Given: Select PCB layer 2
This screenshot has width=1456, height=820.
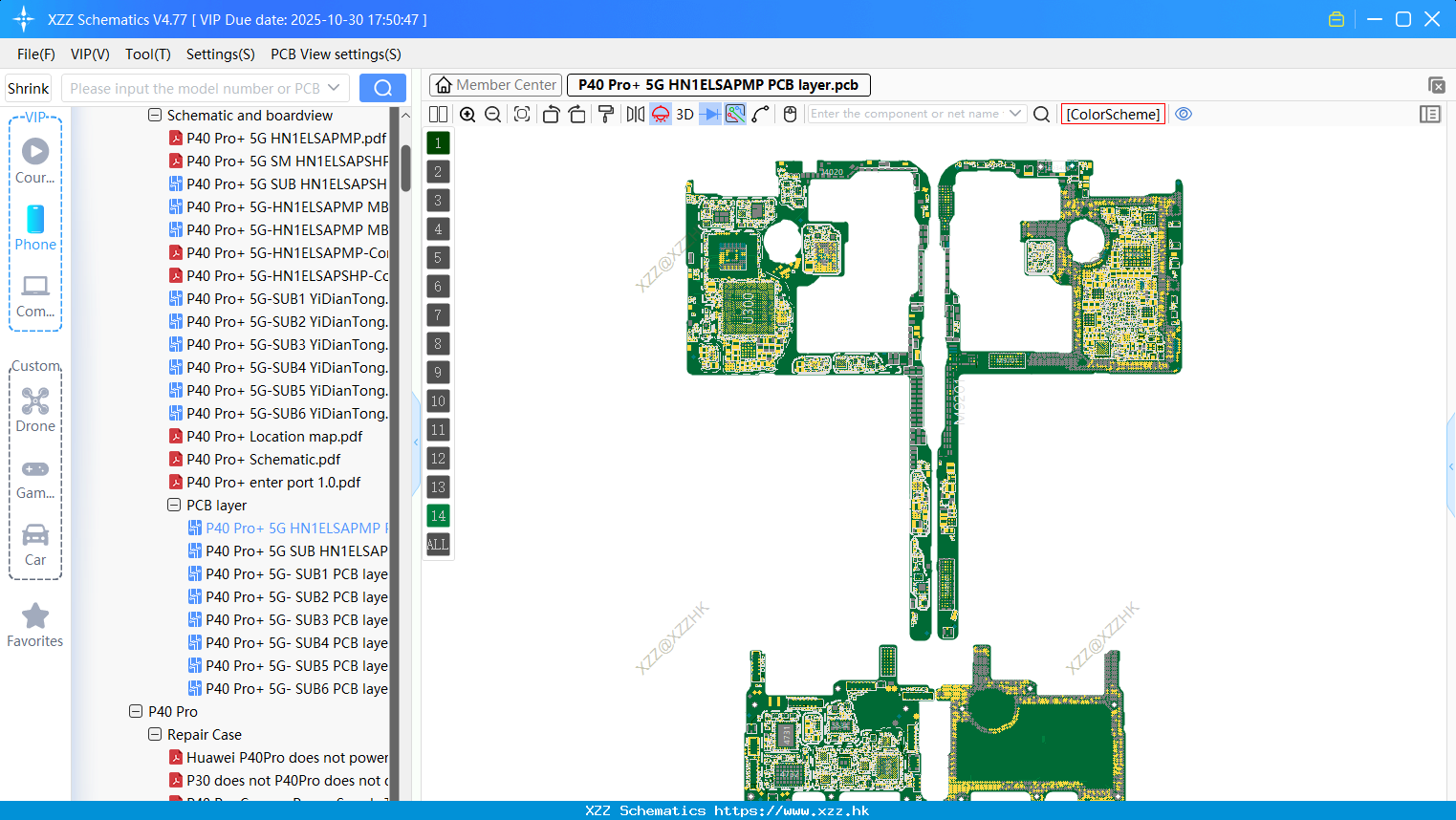Looking at the screenshot, I should [x=438, y=172].
